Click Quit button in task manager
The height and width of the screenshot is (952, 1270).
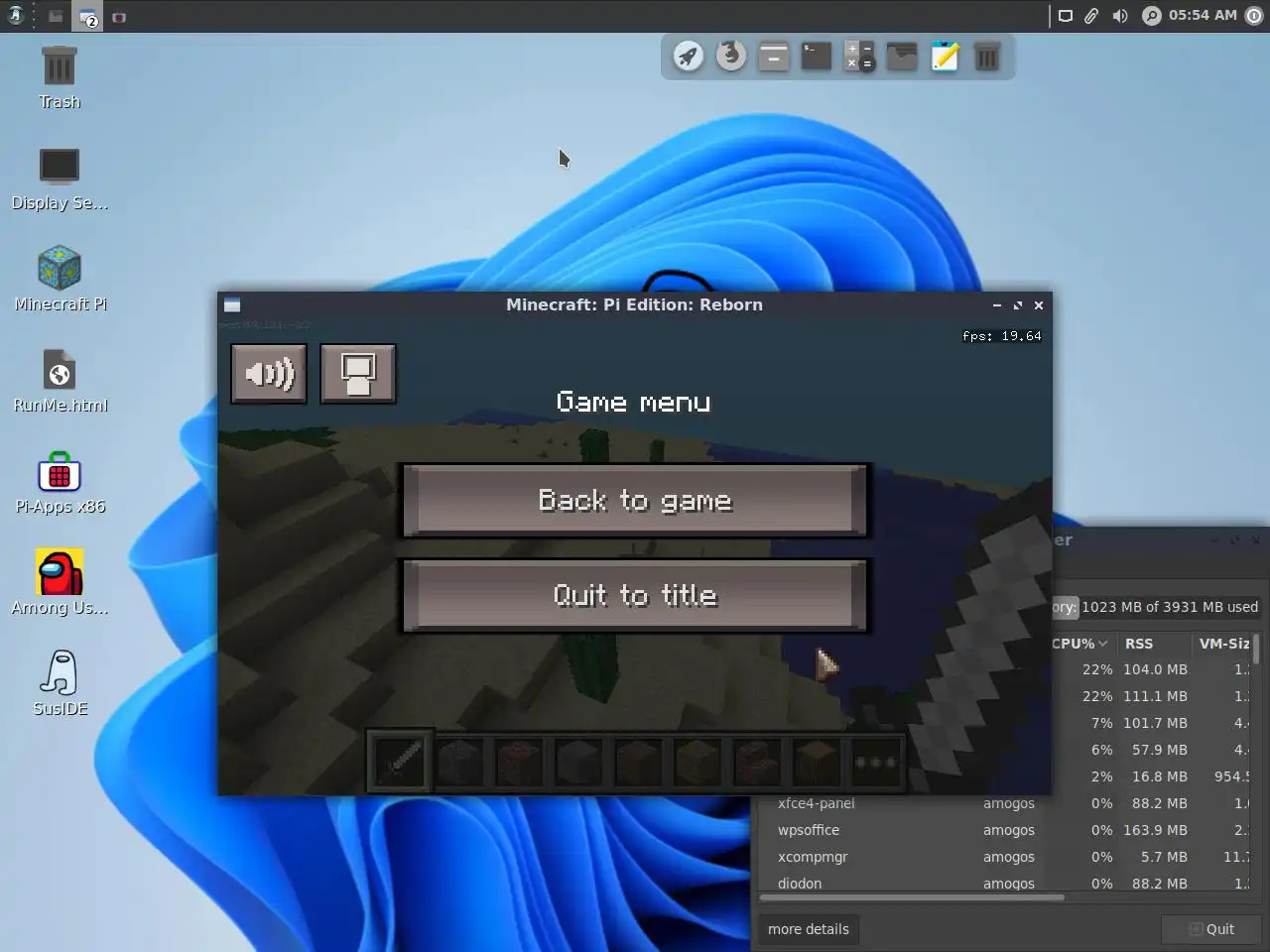1212,929
